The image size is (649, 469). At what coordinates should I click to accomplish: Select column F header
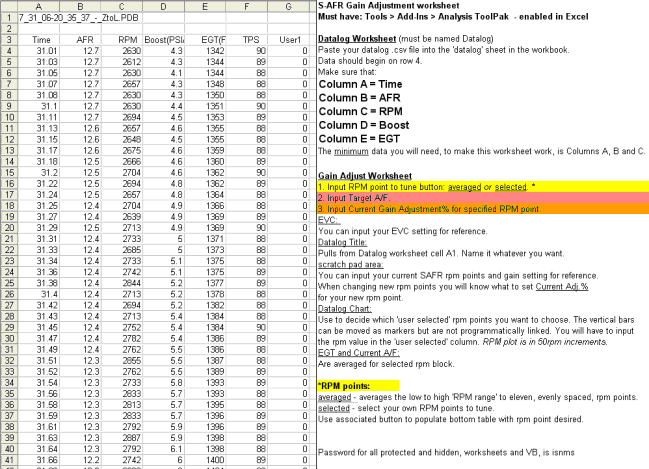pyautogui.click(x=247, y=6)
